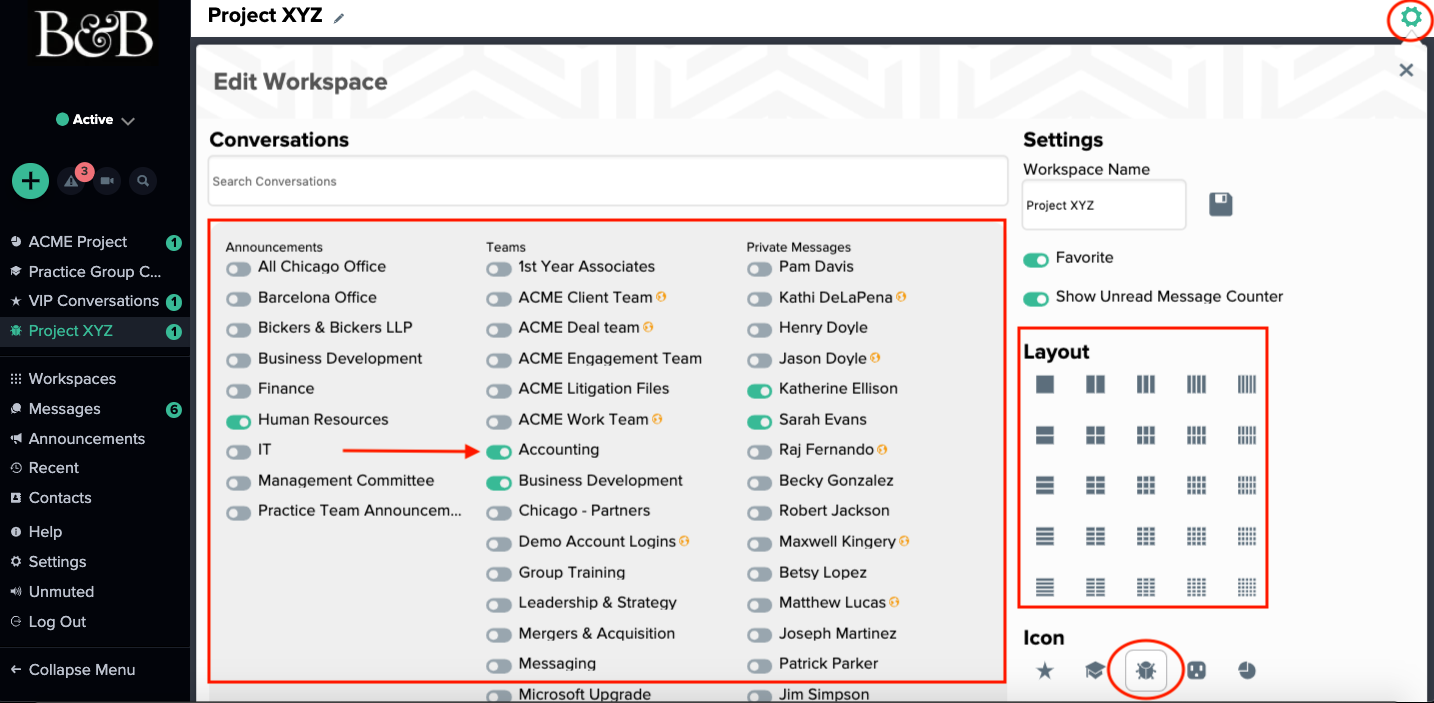This screenshot has width=1434, height=703.
Task: Choose the four-column single row layout
Action: 1197,384
